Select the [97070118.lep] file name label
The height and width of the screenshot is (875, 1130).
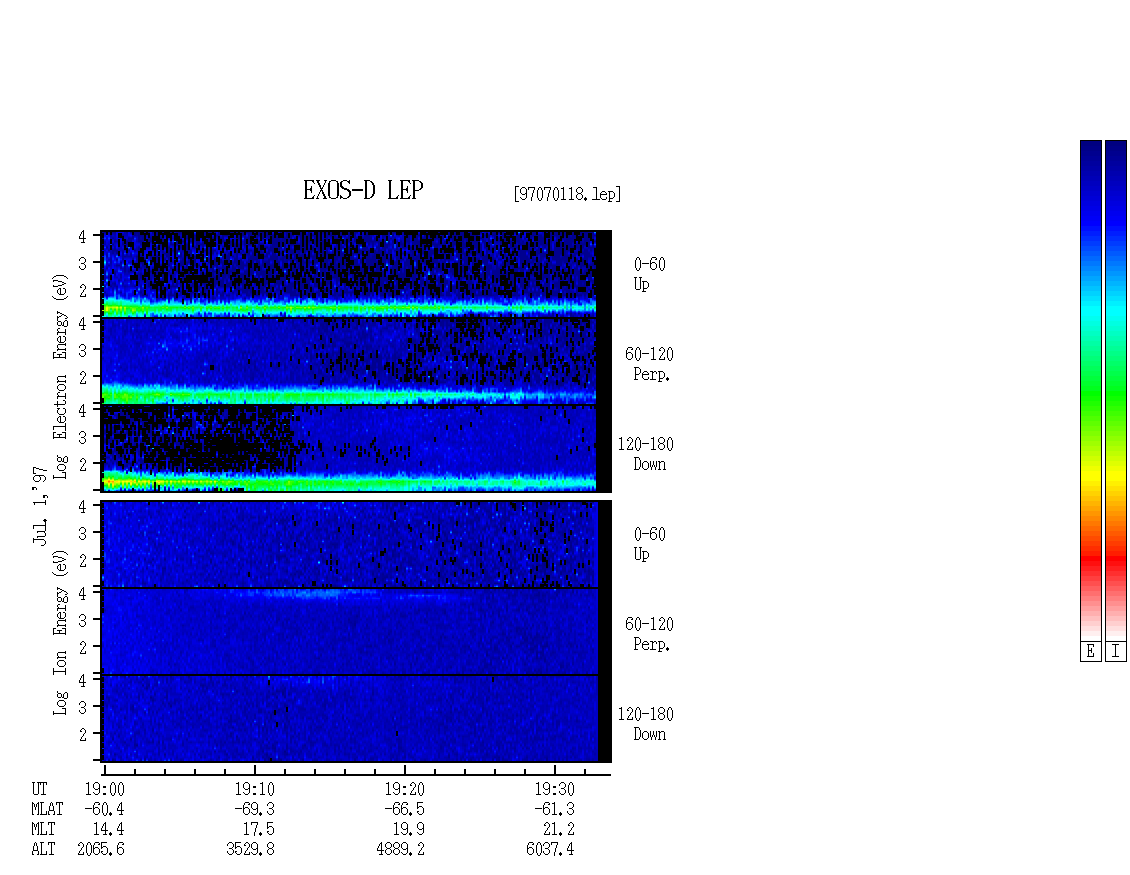click(x=567, y=194)
